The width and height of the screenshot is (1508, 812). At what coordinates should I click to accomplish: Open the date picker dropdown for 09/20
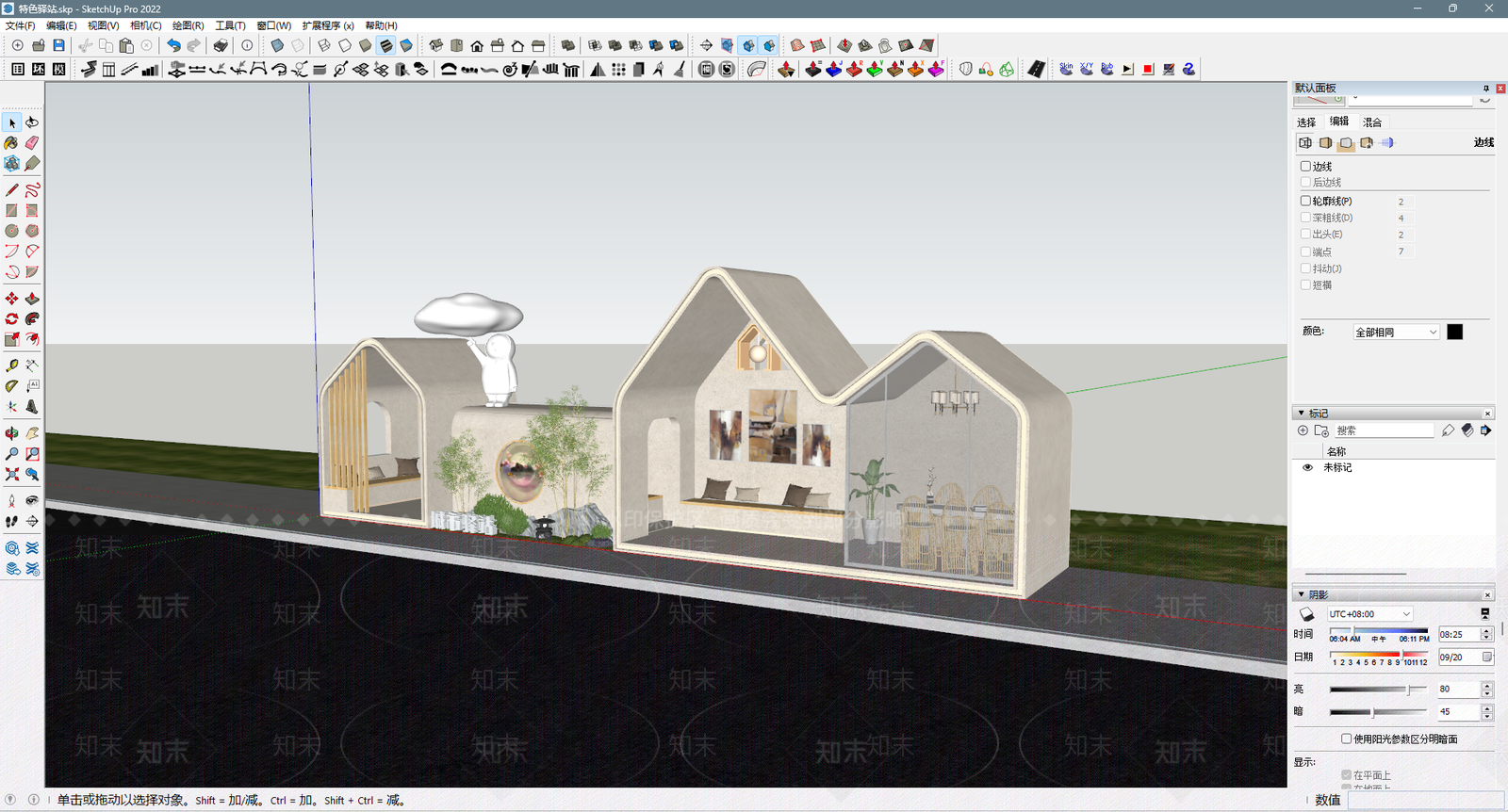click(1487, 658)
